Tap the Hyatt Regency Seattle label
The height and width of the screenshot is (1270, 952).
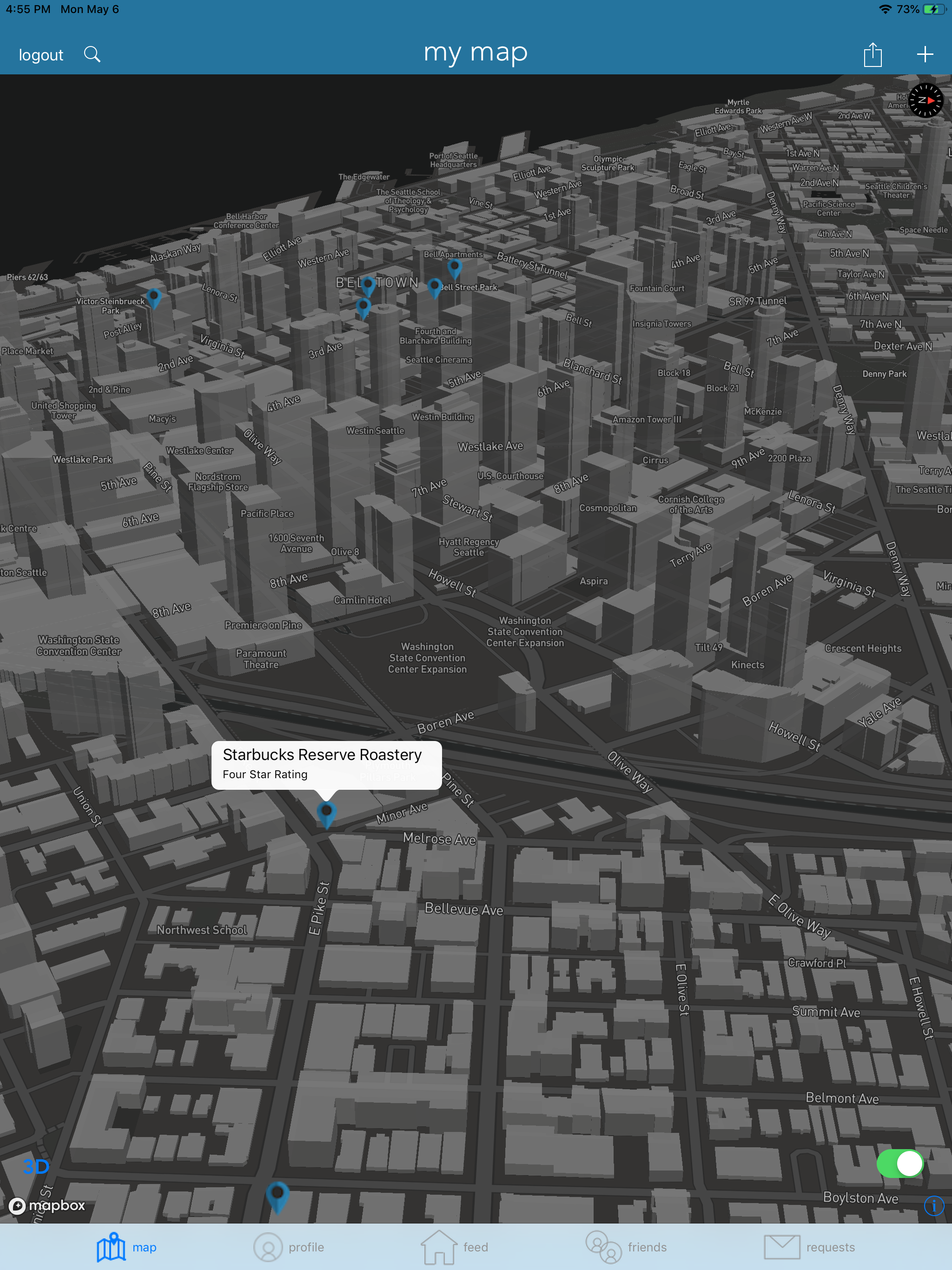[x=469, y=547]
